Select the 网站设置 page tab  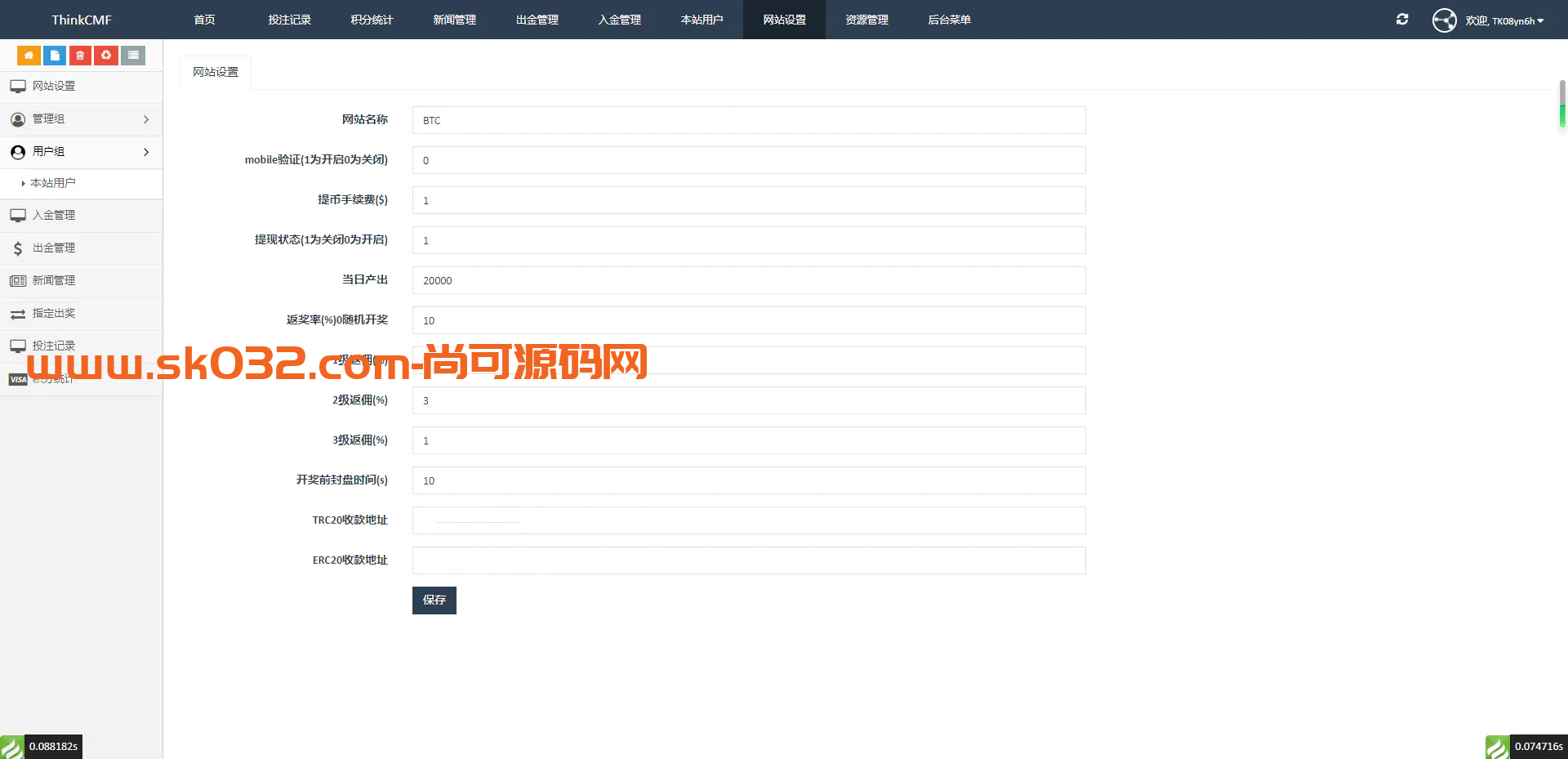point(216,73)
